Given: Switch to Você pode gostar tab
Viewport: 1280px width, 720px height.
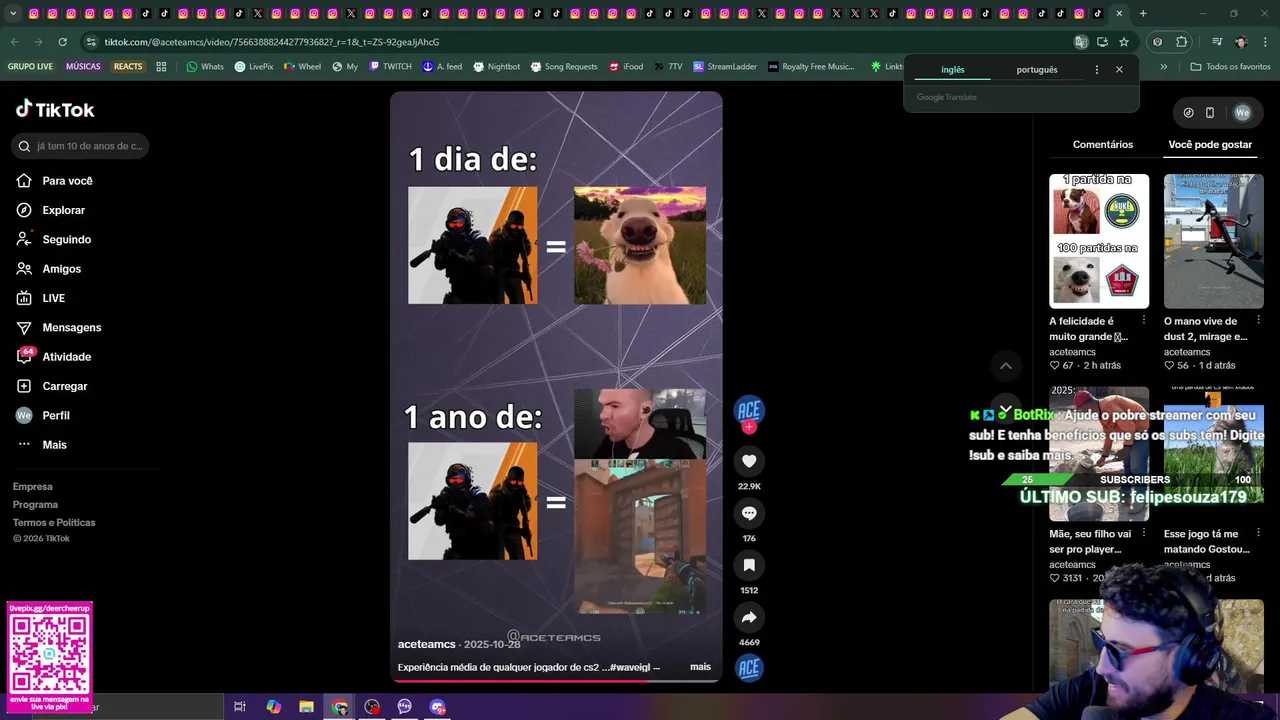Looking at the screenshot, I should tap(1210, 145).
